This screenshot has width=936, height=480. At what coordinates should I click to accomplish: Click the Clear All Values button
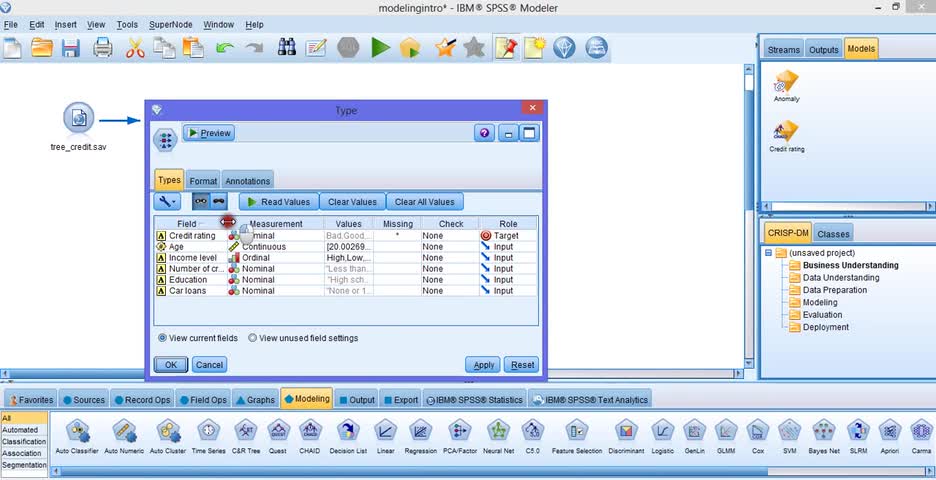(424, 202)
